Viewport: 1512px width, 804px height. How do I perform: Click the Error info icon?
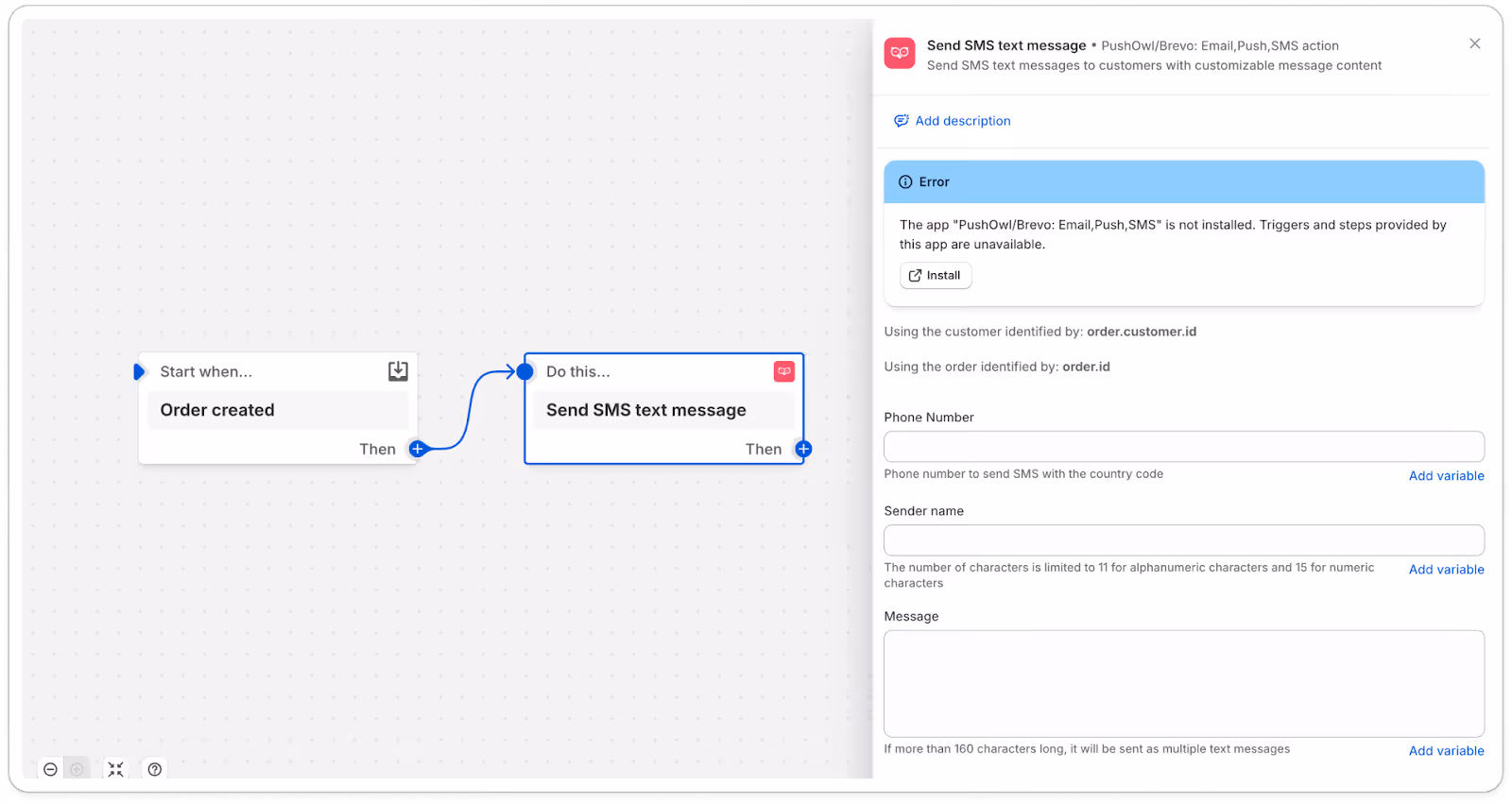(x=905, y=181)
